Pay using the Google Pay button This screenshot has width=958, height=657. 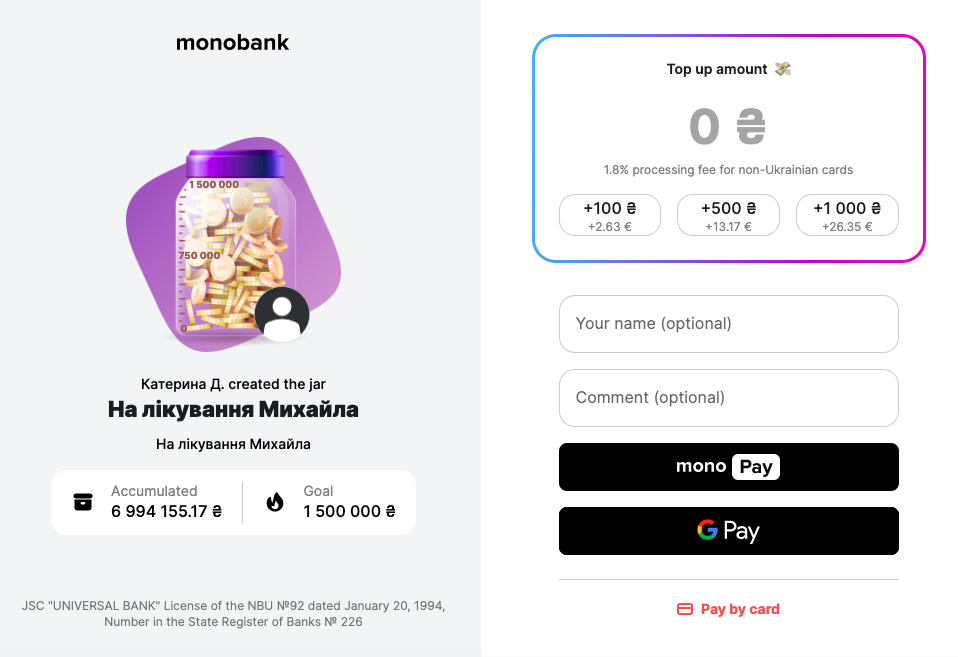(x=729, y=531)
